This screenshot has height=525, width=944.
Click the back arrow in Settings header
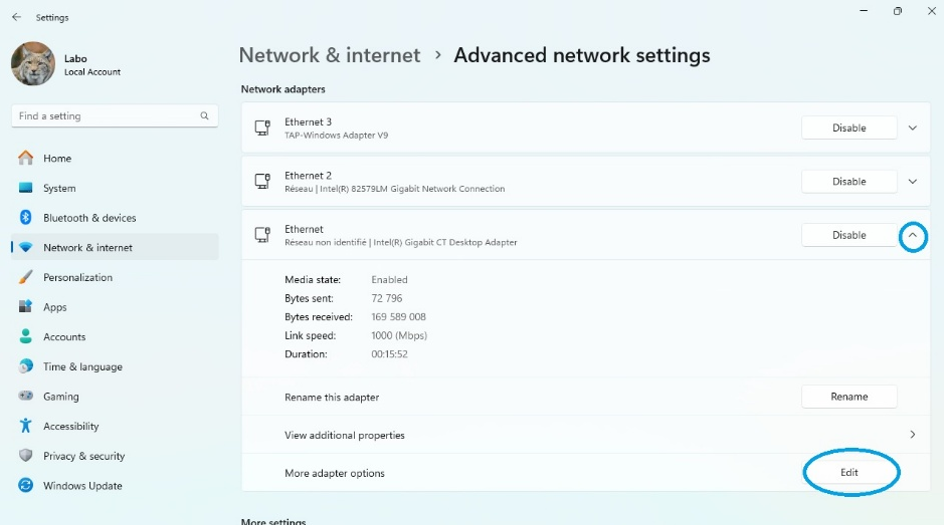coord(16,17)
